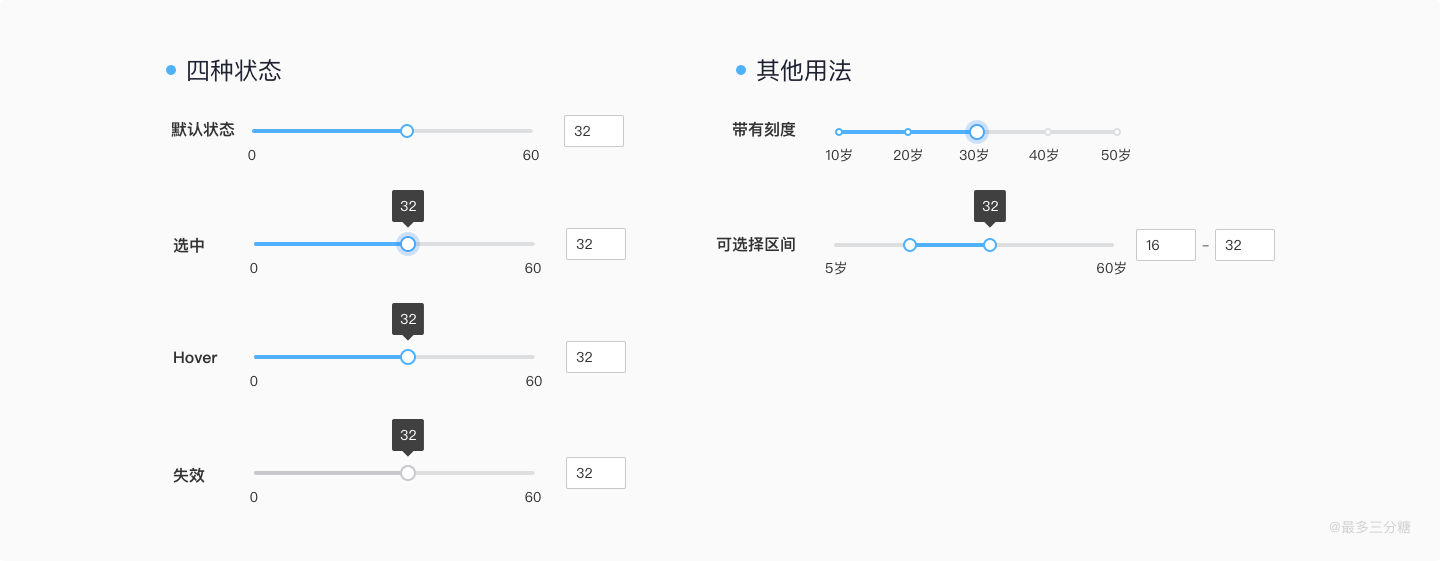
Task: Select the 40岁 tick mark
Action: coord(1048,132)
